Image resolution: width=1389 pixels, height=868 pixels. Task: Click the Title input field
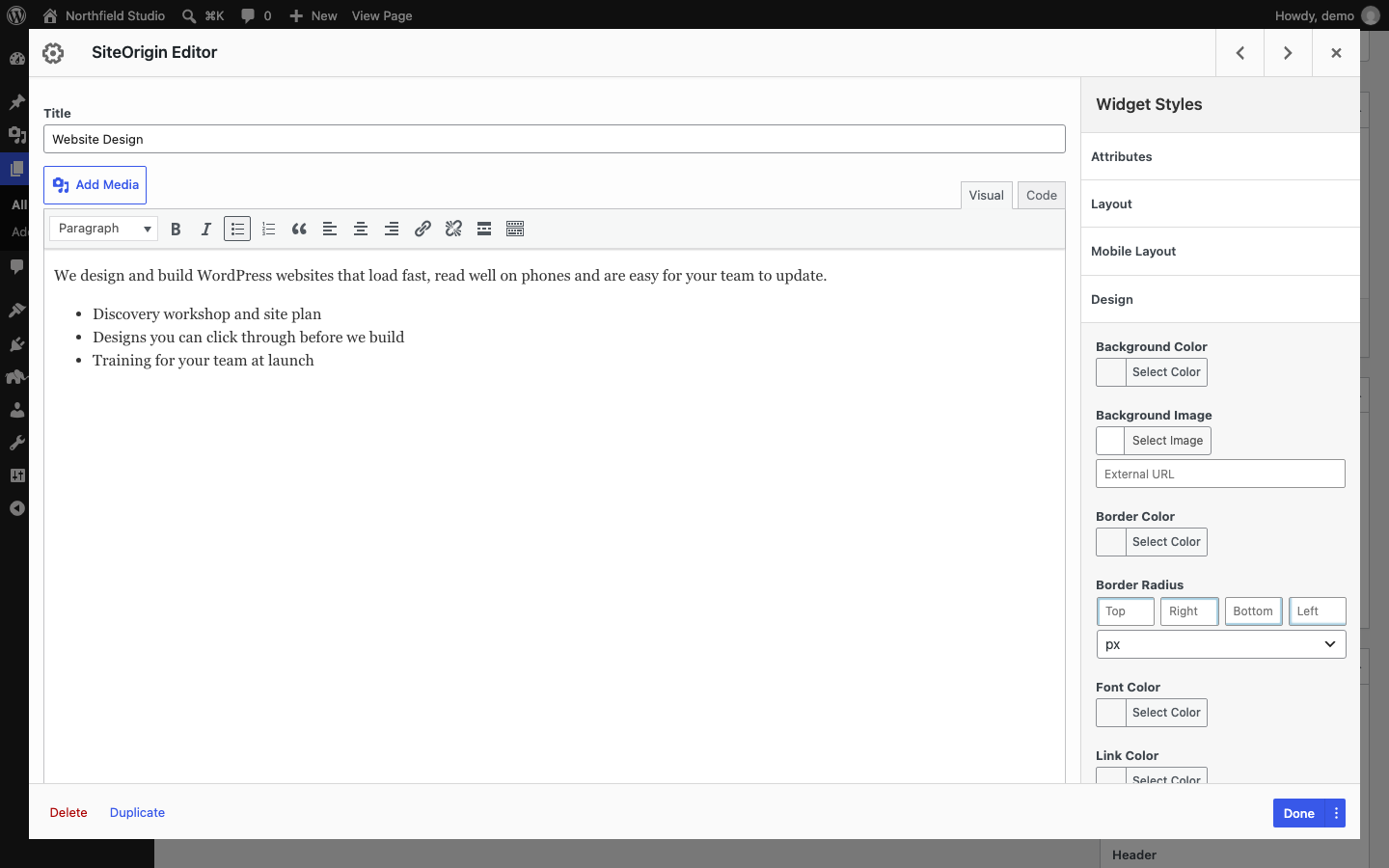555,139
